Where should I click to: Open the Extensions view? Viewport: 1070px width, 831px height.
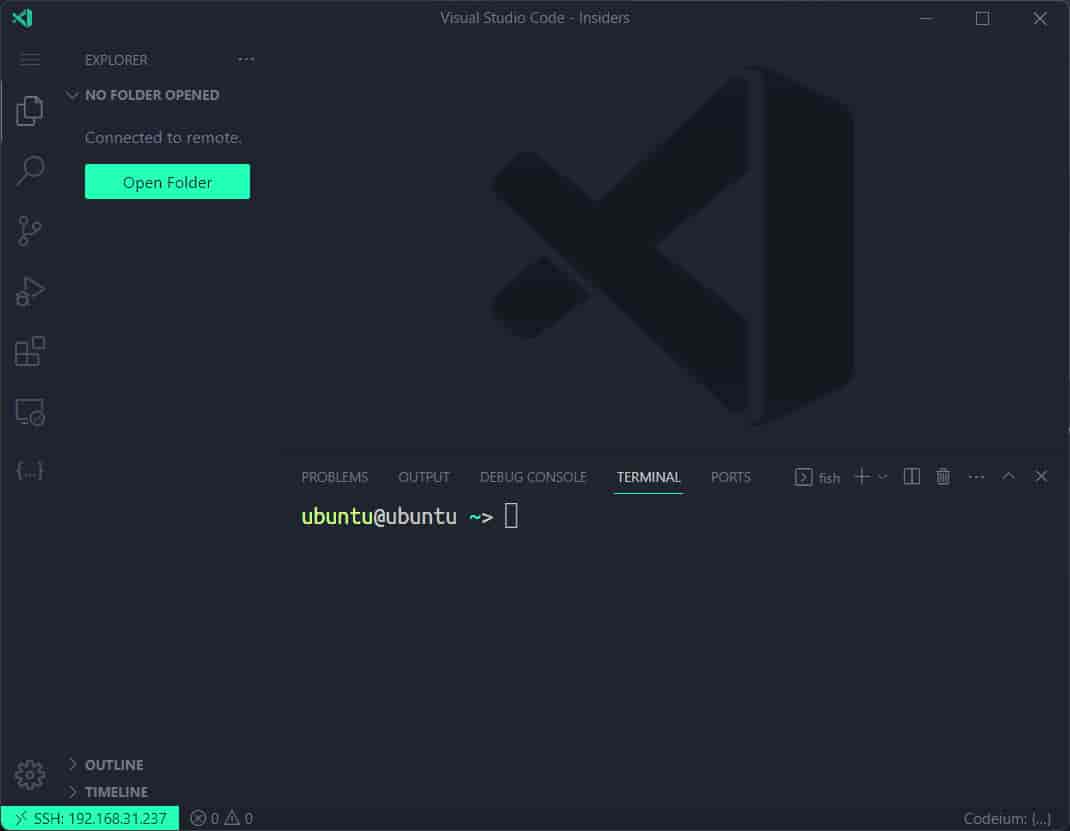tap(30, 352)
